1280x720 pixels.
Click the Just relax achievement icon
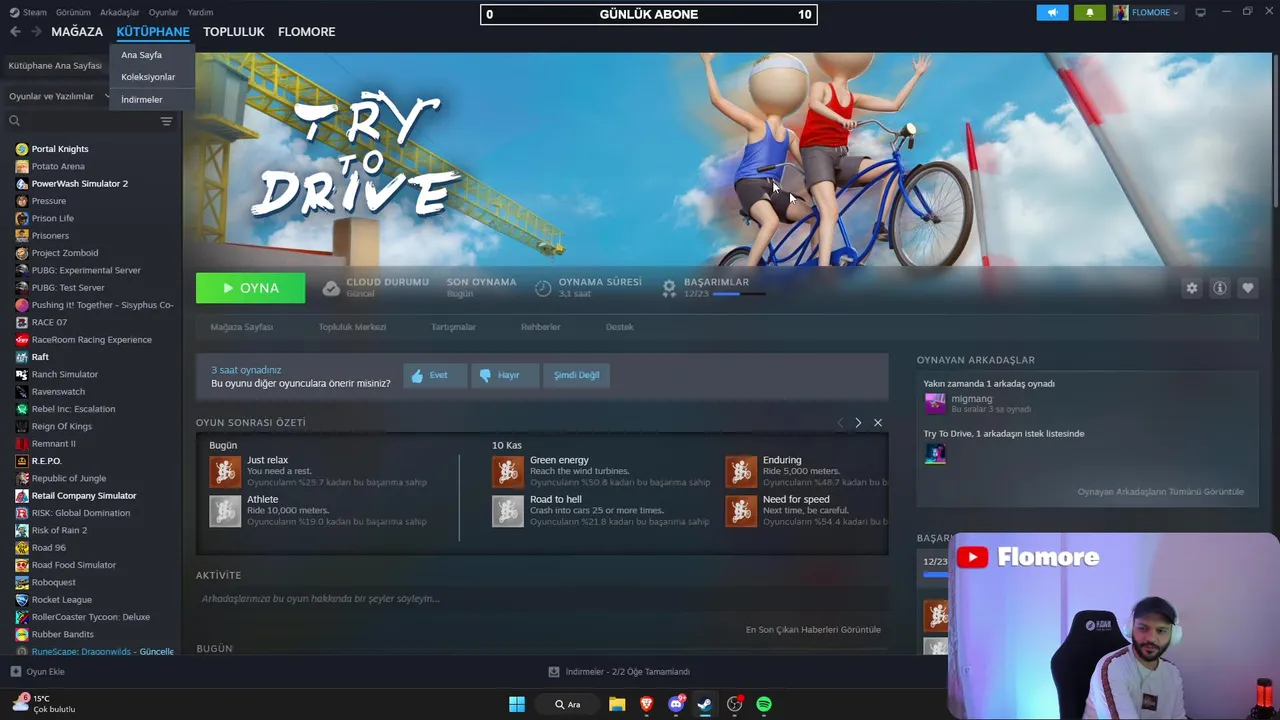225,471
